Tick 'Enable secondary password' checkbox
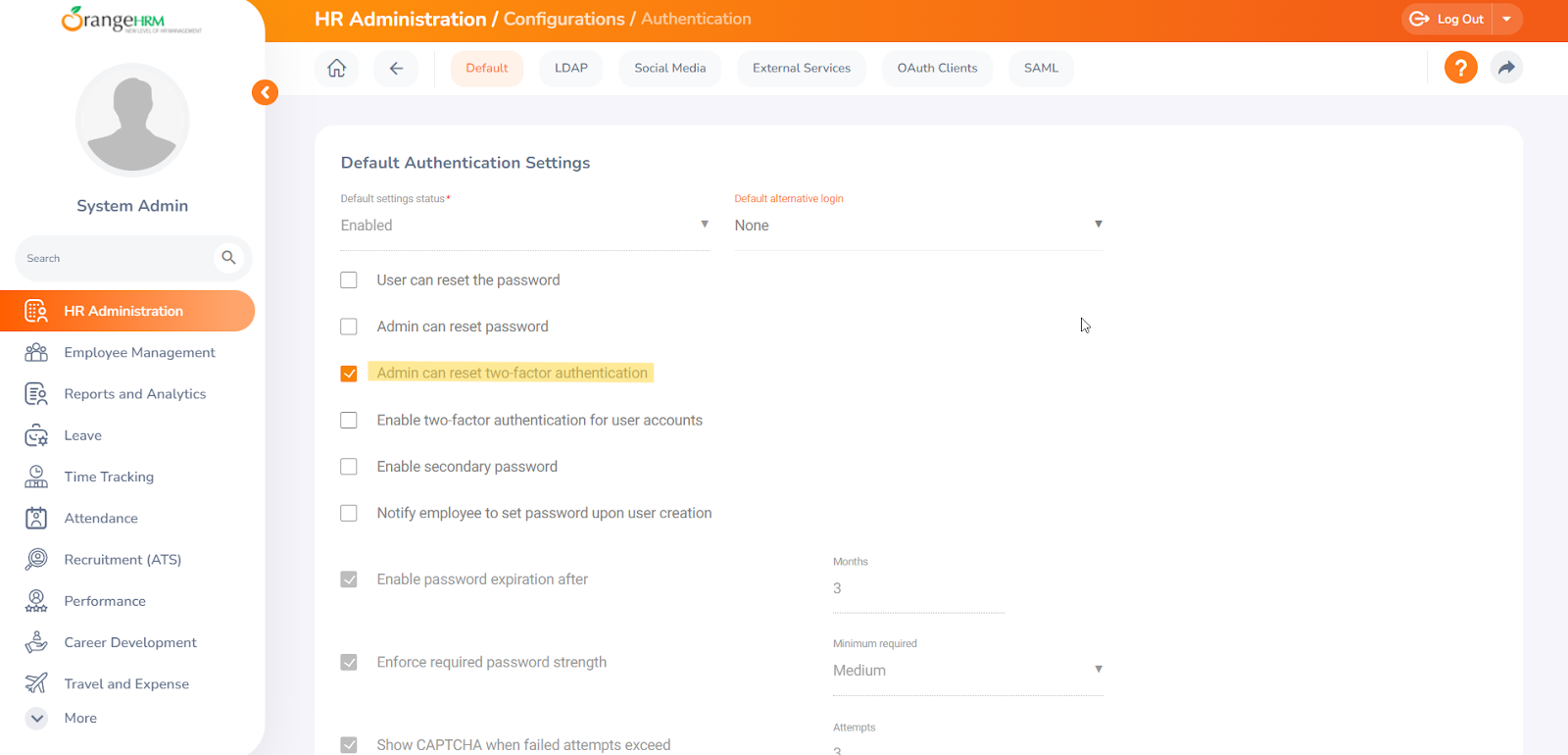The width and height of the screenshot is (1568, 755). pos(349,467)
